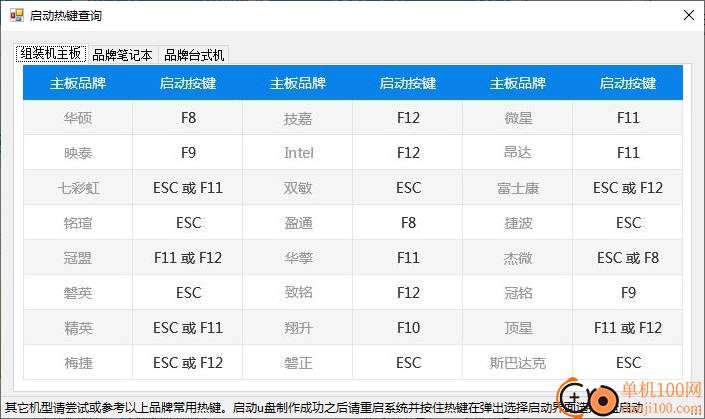Click the 杰微 brand cell
Image resolution: width=705 pixels, height=419 pixels.
518,258
